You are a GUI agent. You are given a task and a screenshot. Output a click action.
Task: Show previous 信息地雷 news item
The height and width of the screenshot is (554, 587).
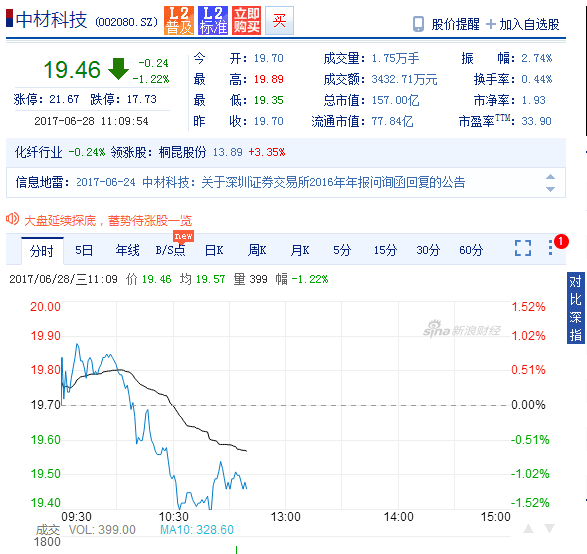(550, 177)
